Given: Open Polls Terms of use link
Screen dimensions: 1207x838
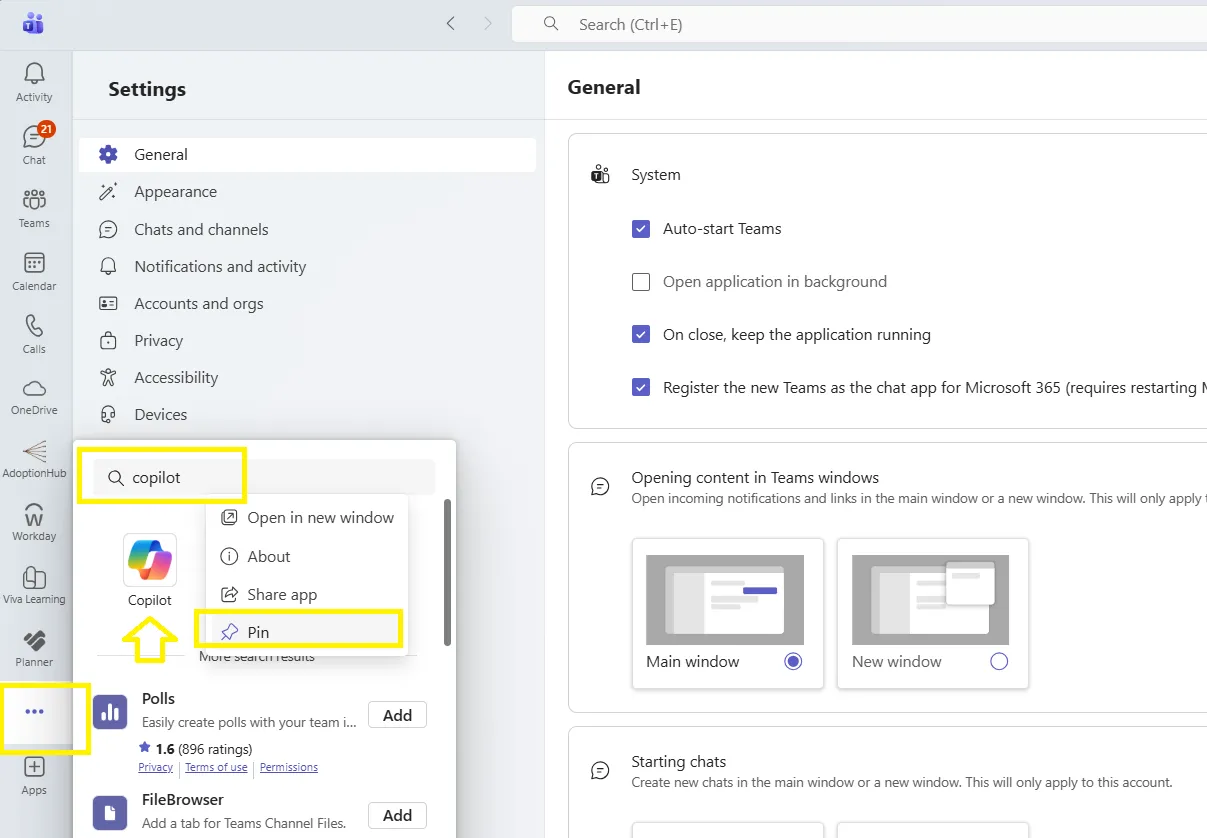Looking at the screenshot, I should pyautogui.click(x=216, y=767).
